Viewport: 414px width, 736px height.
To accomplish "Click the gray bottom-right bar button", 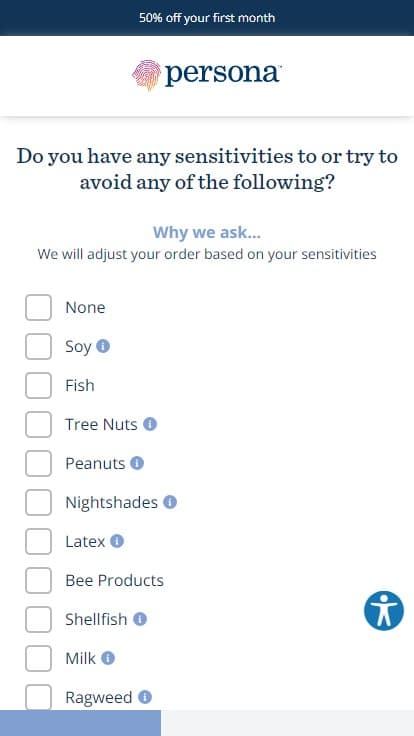I will (x=287, y=723).
